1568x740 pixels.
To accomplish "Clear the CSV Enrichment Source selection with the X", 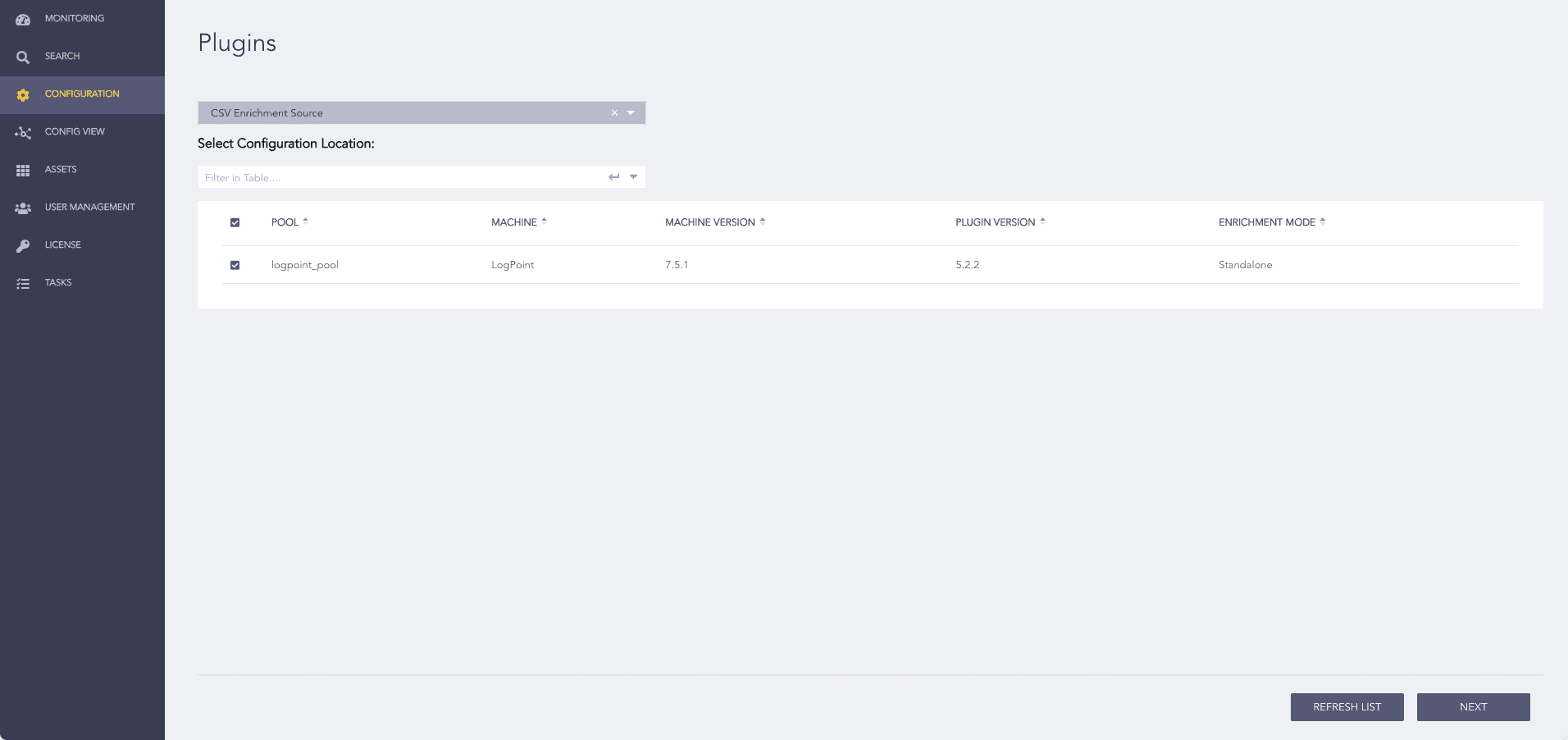I will point(614,112).
